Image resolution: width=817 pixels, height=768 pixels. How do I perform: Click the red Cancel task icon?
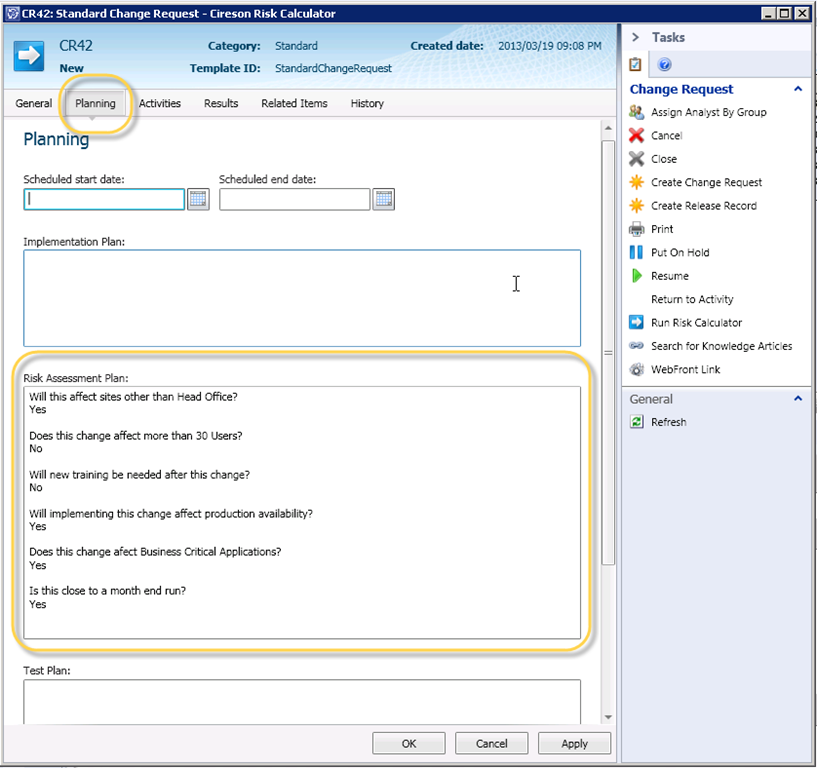click(636, 136)
